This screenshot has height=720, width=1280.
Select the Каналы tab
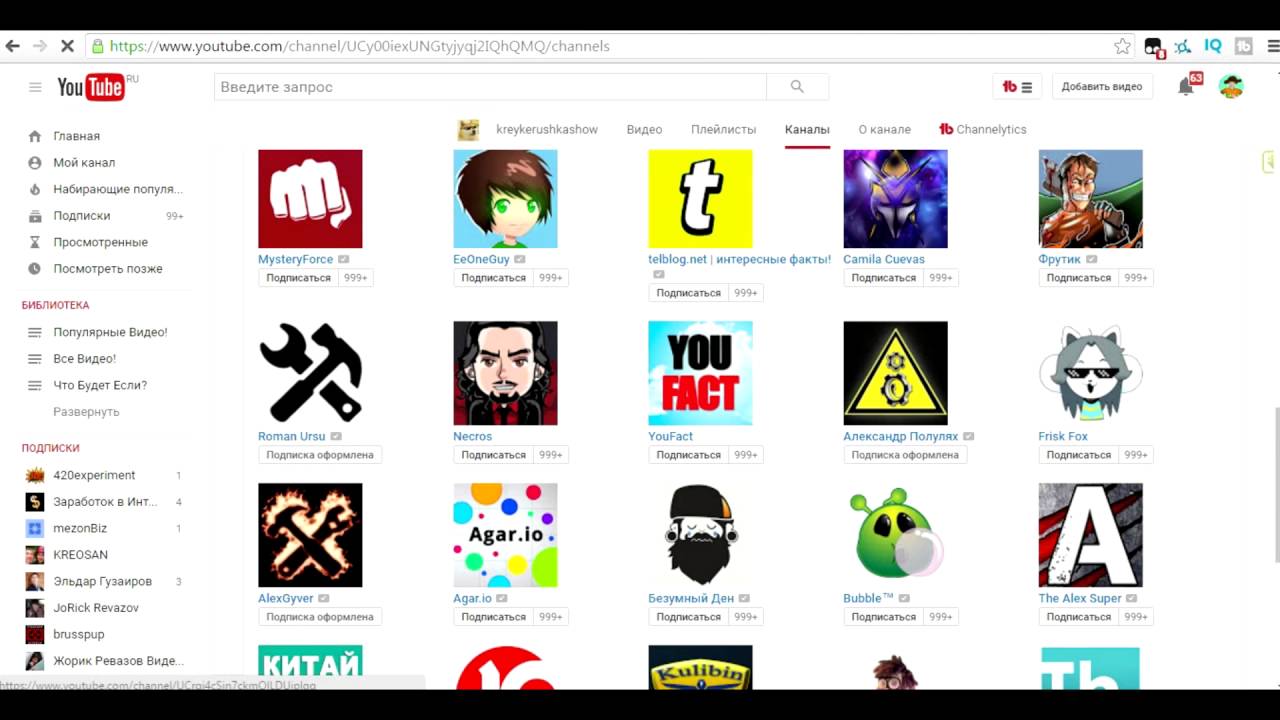807,129
